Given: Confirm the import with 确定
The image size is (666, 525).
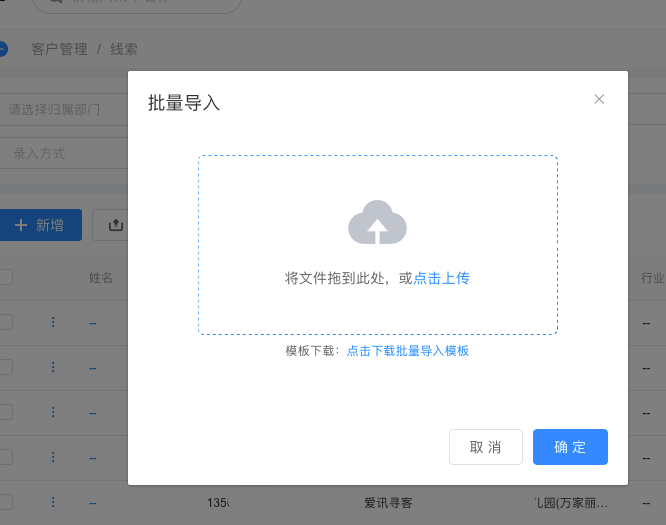Looking at the screenshot, I should [x=570, y=447].
